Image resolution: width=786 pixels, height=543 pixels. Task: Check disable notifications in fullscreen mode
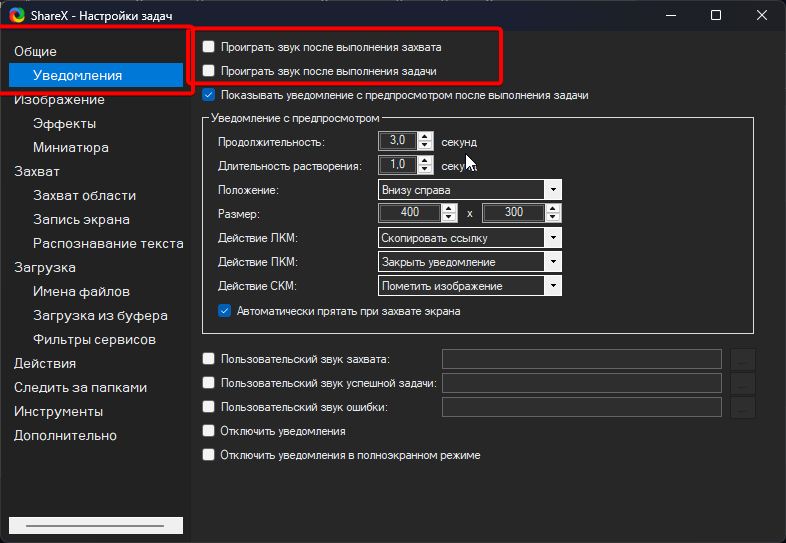(x=209, y=455)
